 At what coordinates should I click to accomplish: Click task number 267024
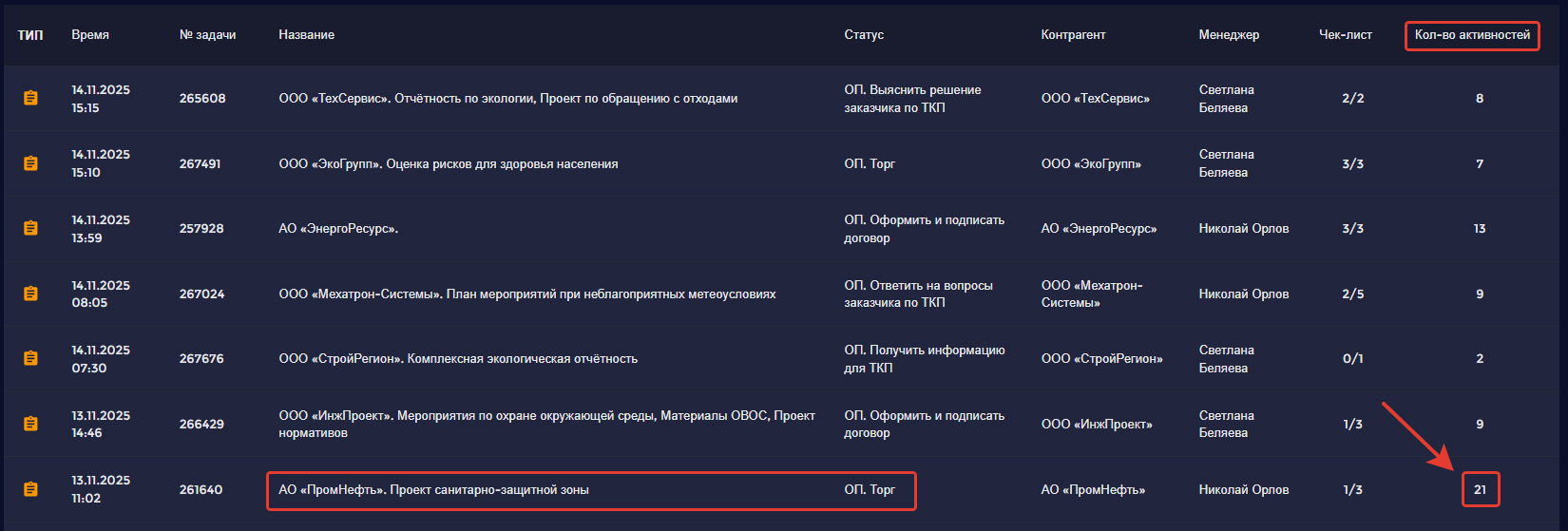point(201,294)
